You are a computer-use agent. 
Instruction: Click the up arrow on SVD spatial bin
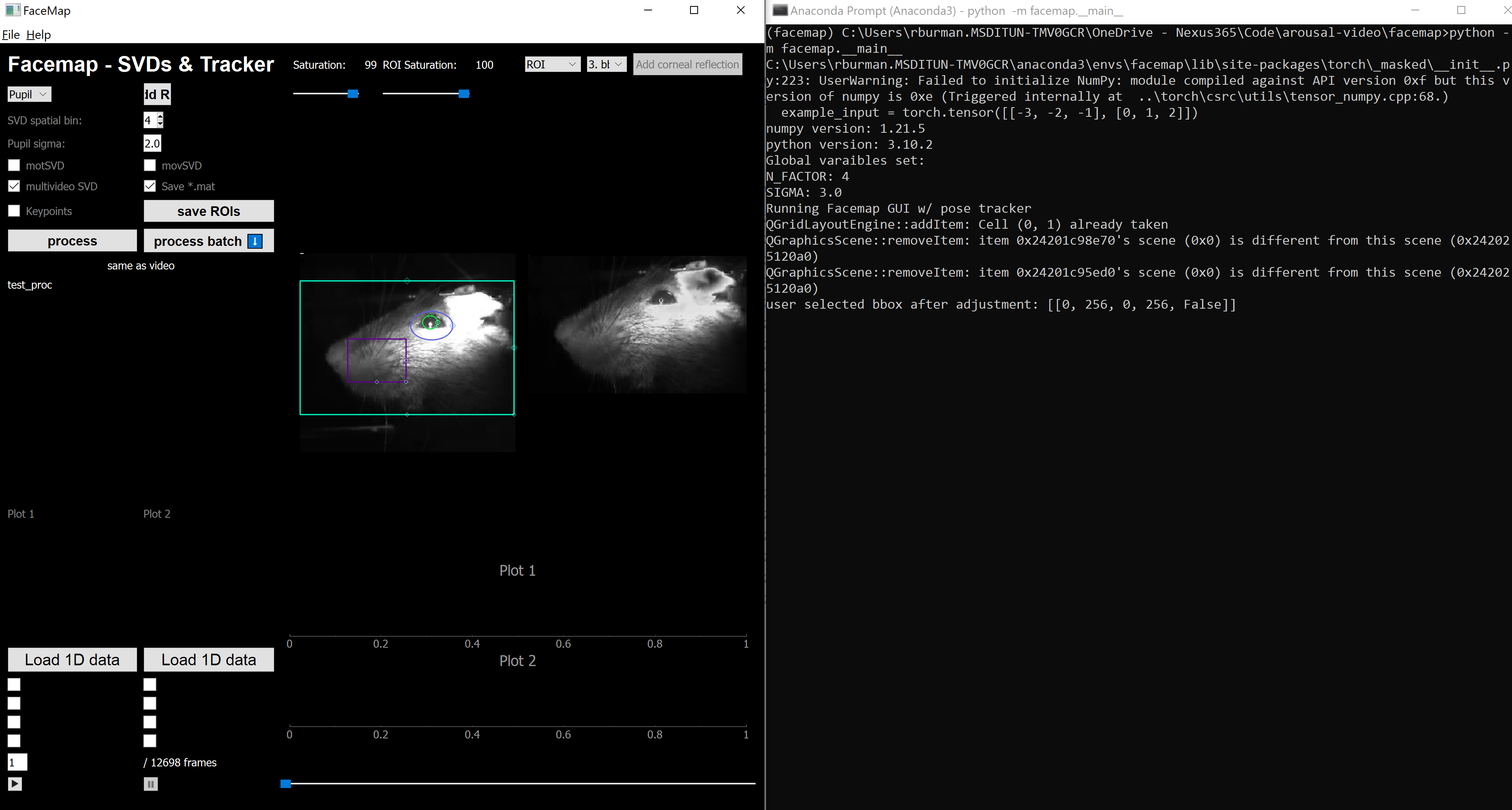[160, 116]
